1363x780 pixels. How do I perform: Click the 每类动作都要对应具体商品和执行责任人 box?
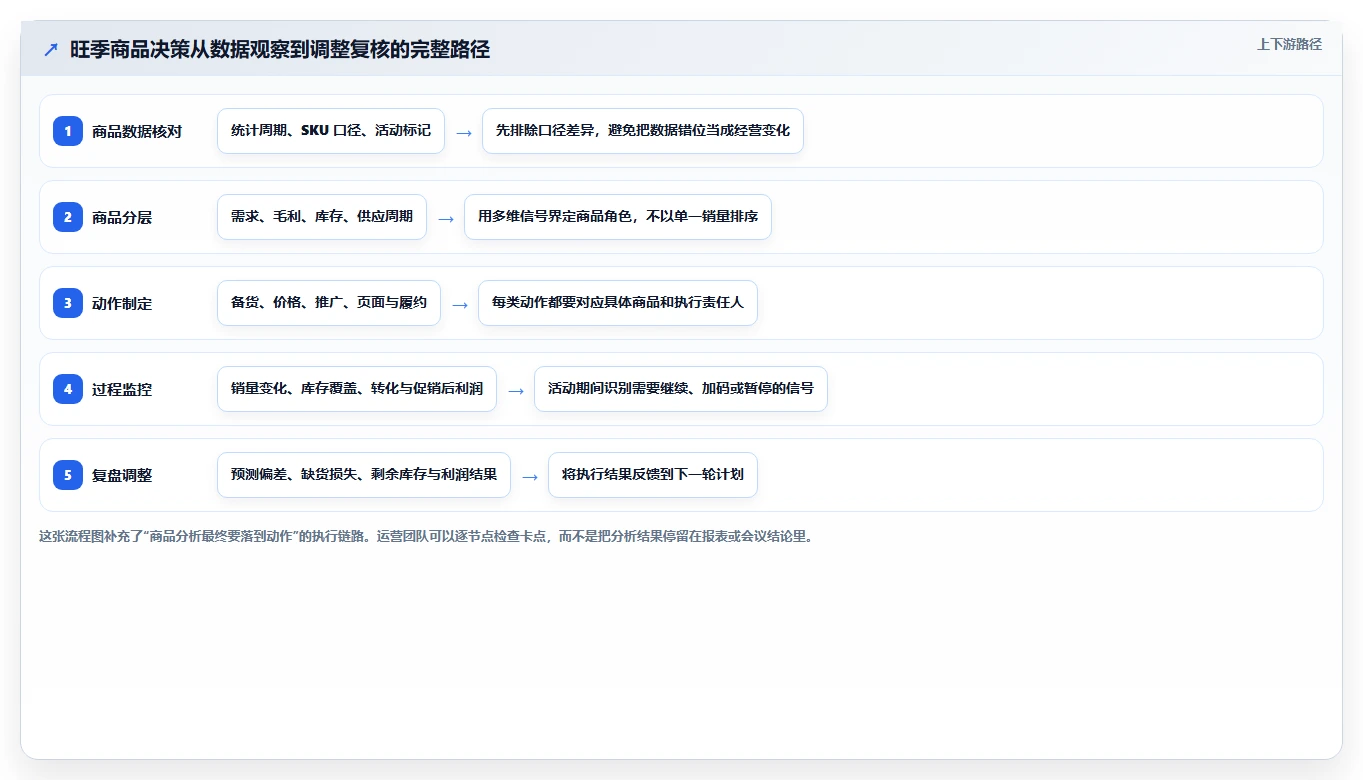click(618, 303)
